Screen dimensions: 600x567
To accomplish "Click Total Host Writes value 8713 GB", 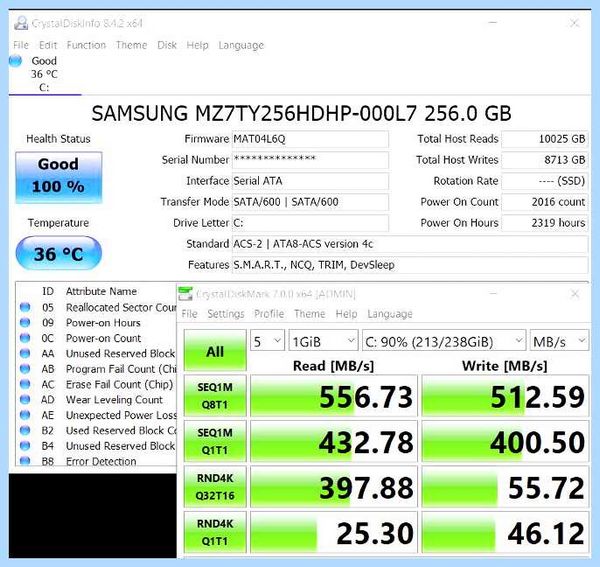I will click(545, 160).
